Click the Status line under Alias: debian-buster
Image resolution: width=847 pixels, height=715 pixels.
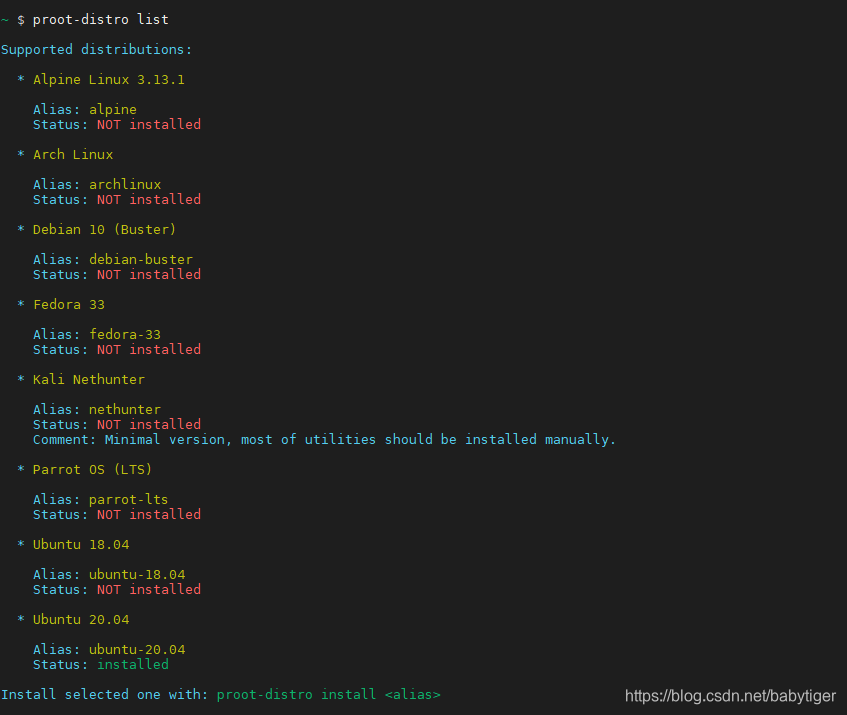point(117,275)
